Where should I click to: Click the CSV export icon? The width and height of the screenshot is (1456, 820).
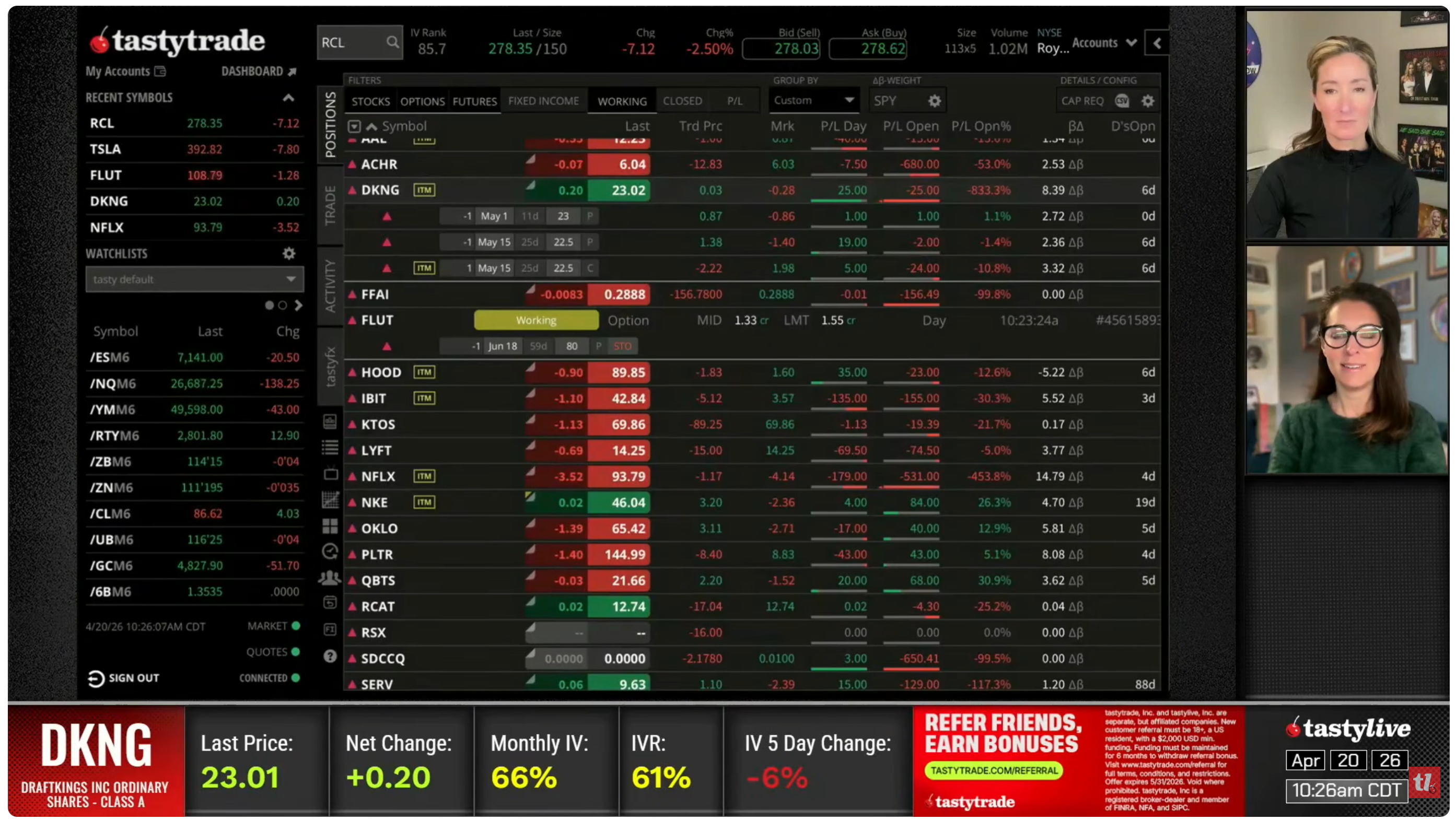tap(1122, 101)
